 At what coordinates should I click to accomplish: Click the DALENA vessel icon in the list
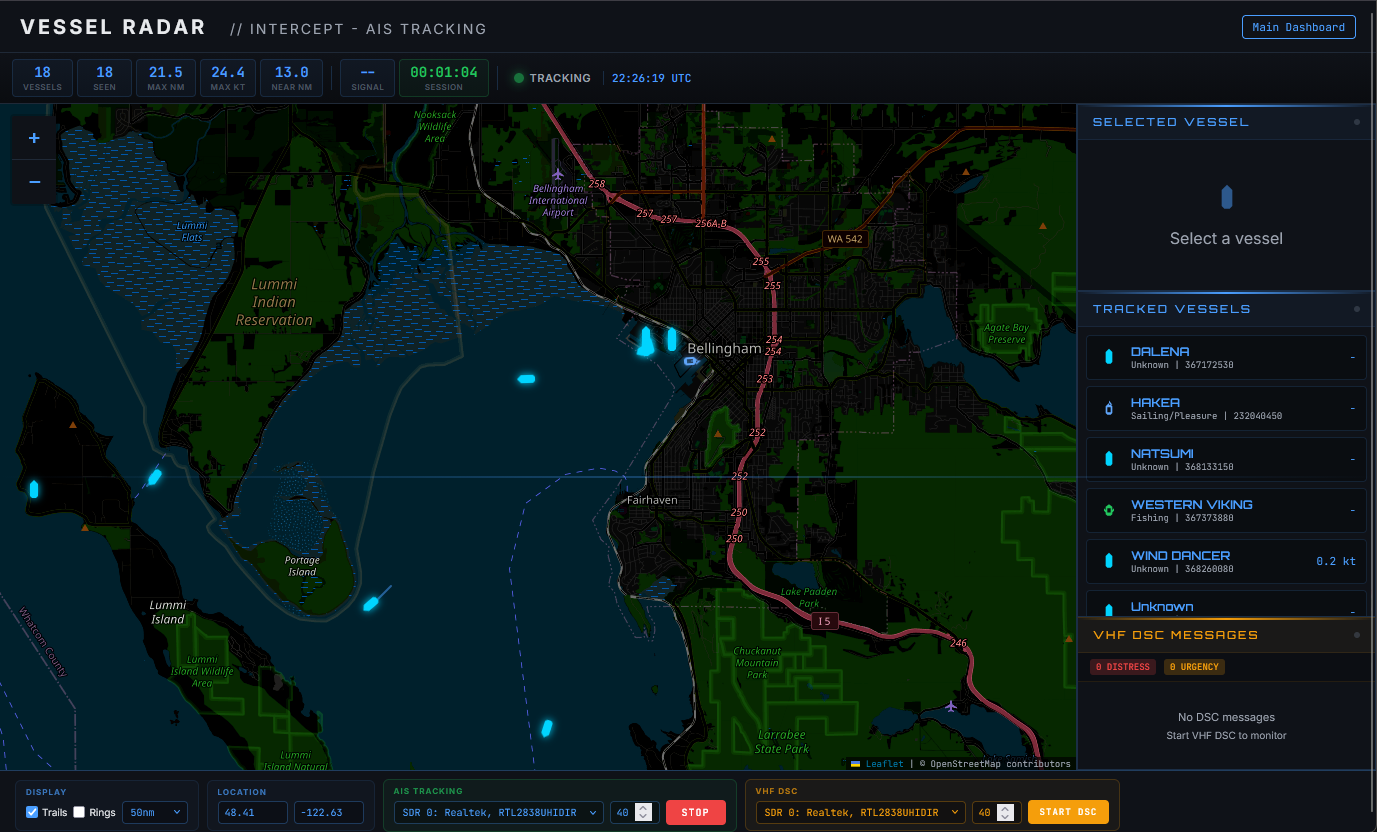pos(1110,357)
